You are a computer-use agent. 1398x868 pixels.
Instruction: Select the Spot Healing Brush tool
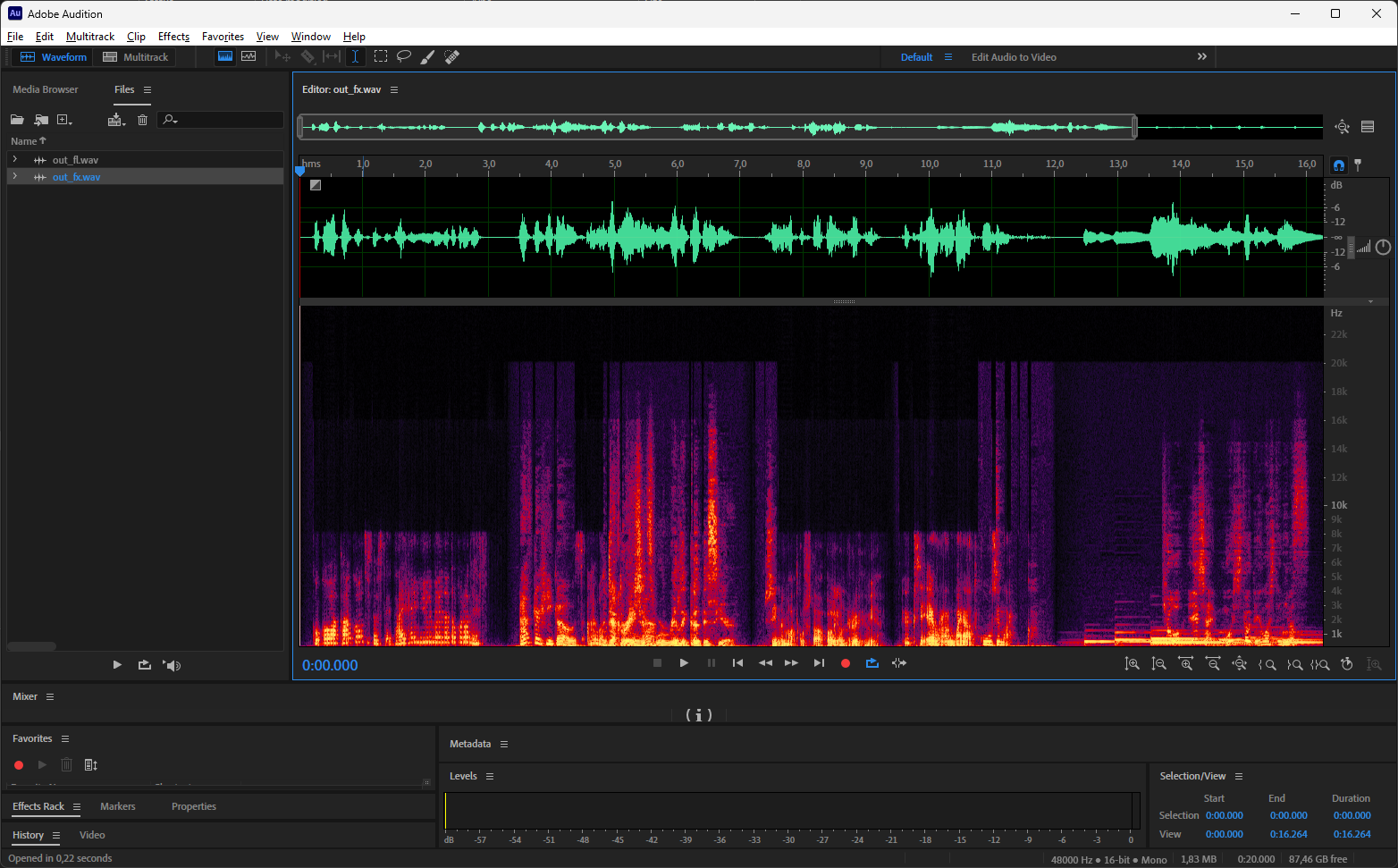[x=452, y=56]
